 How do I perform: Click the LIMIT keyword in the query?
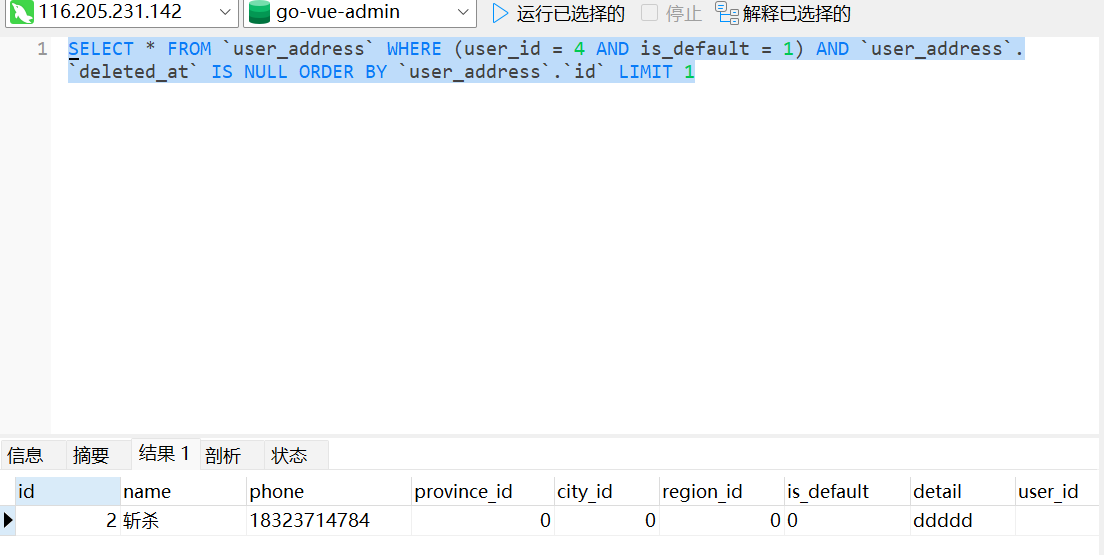tap(646, 72)
